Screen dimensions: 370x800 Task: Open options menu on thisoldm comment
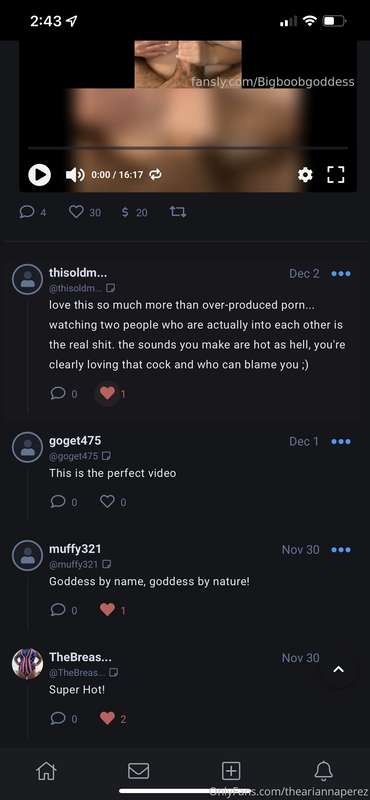(341, 273)
